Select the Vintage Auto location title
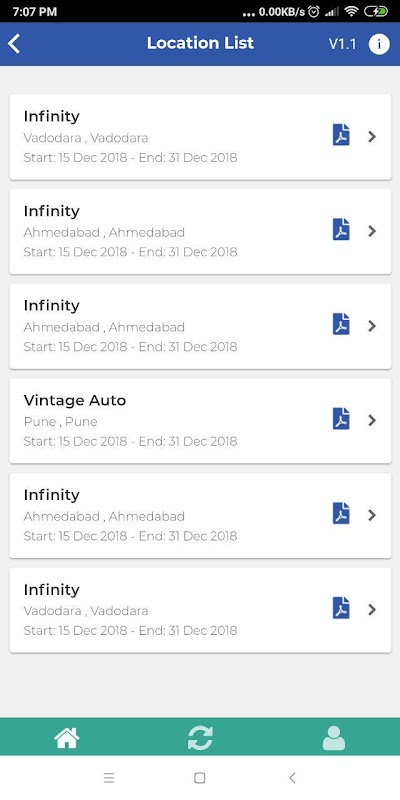400x800 pixels. 74,401
